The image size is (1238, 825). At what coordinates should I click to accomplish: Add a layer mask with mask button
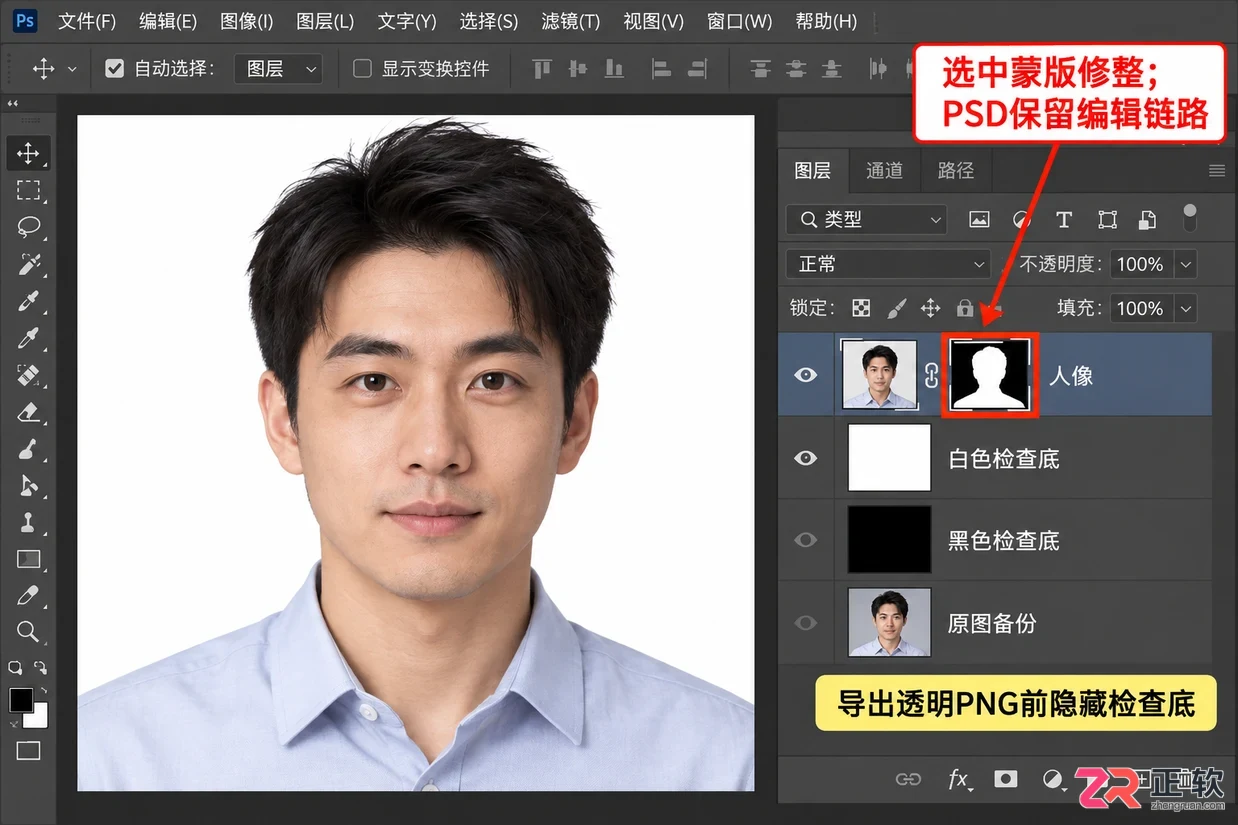[1006, 779]
